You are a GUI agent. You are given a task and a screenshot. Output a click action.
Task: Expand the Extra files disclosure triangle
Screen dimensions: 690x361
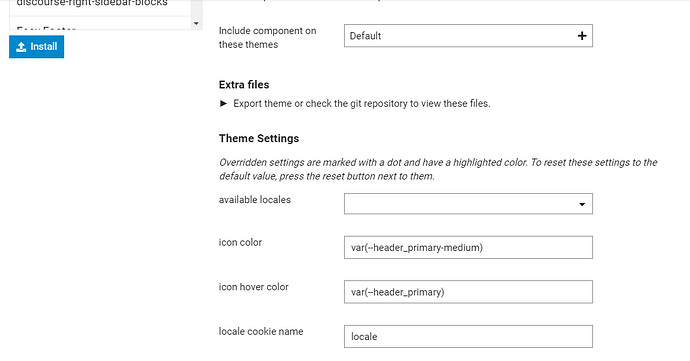click(x=224, y=103)
